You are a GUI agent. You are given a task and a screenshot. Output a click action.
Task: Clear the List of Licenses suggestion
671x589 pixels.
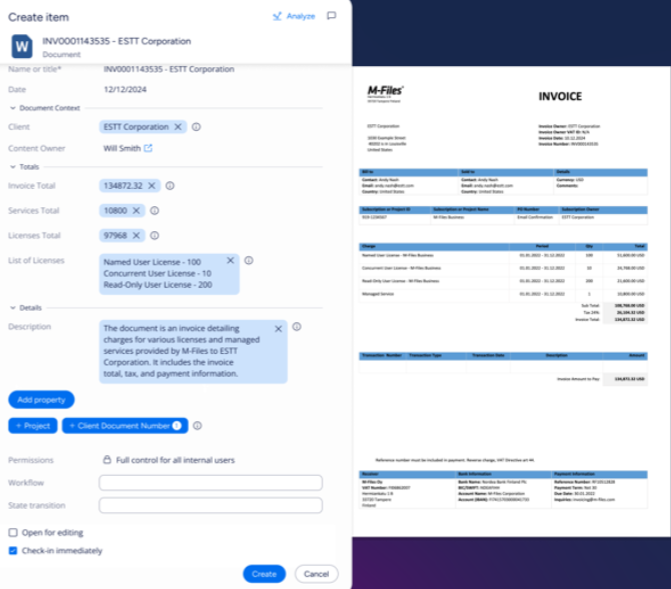tap(230, 260)
